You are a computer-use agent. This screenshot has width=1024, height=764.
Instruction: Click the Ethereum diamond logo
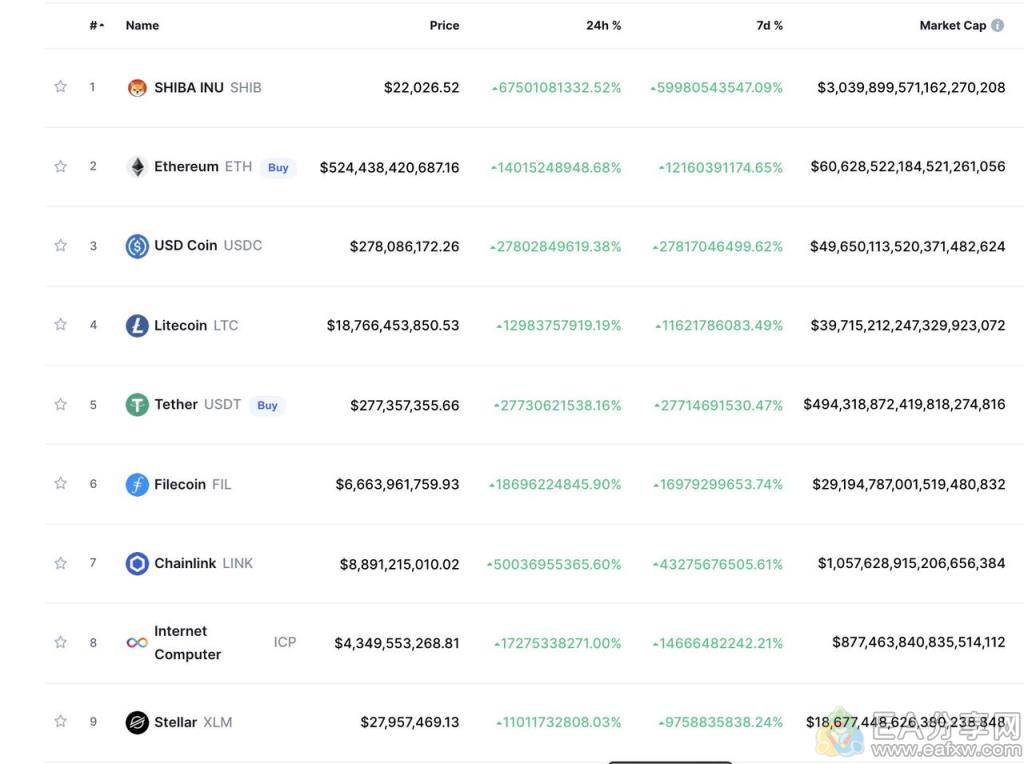pos(137,167)
